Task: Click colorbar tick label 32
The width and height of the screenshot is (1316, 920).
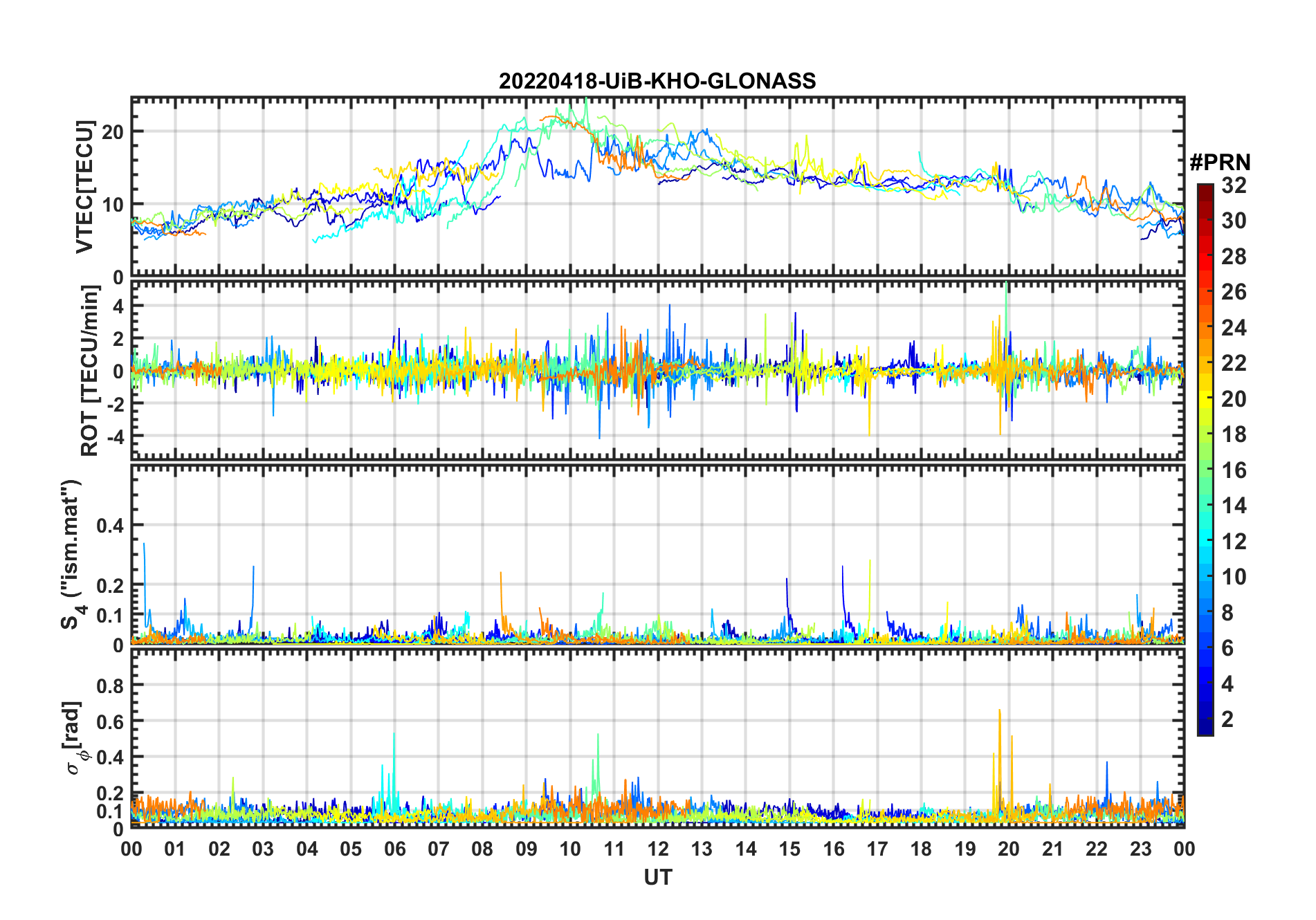Action: tap(1234, 185)
